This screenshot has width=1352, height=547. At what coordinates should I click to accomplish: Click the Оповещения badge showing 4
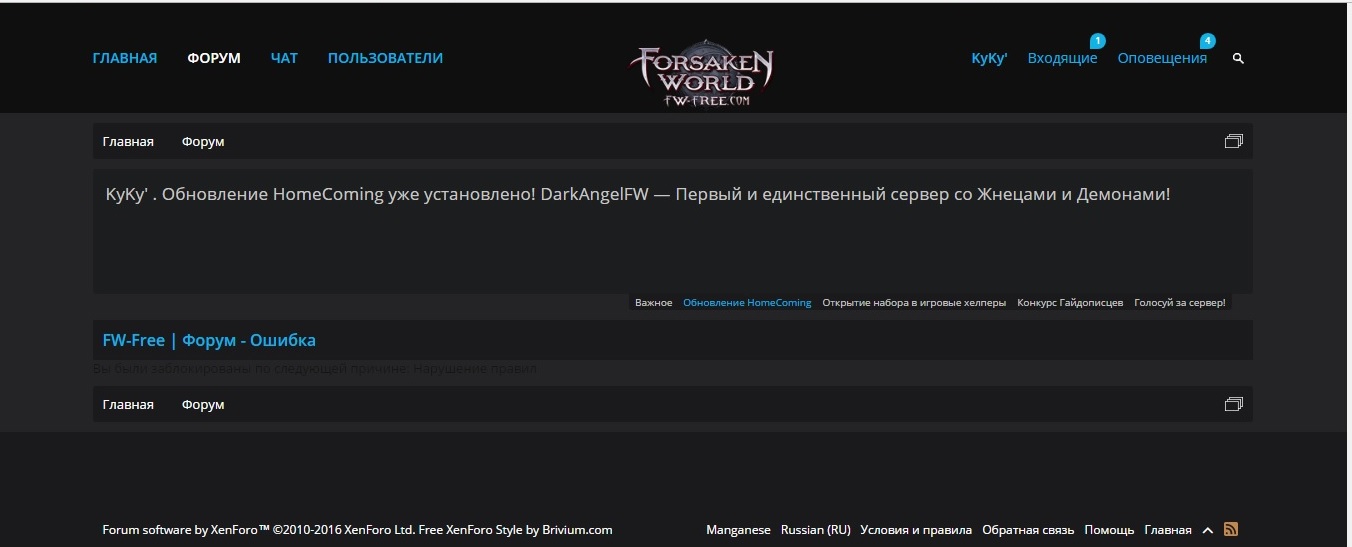pos(1207,41)
